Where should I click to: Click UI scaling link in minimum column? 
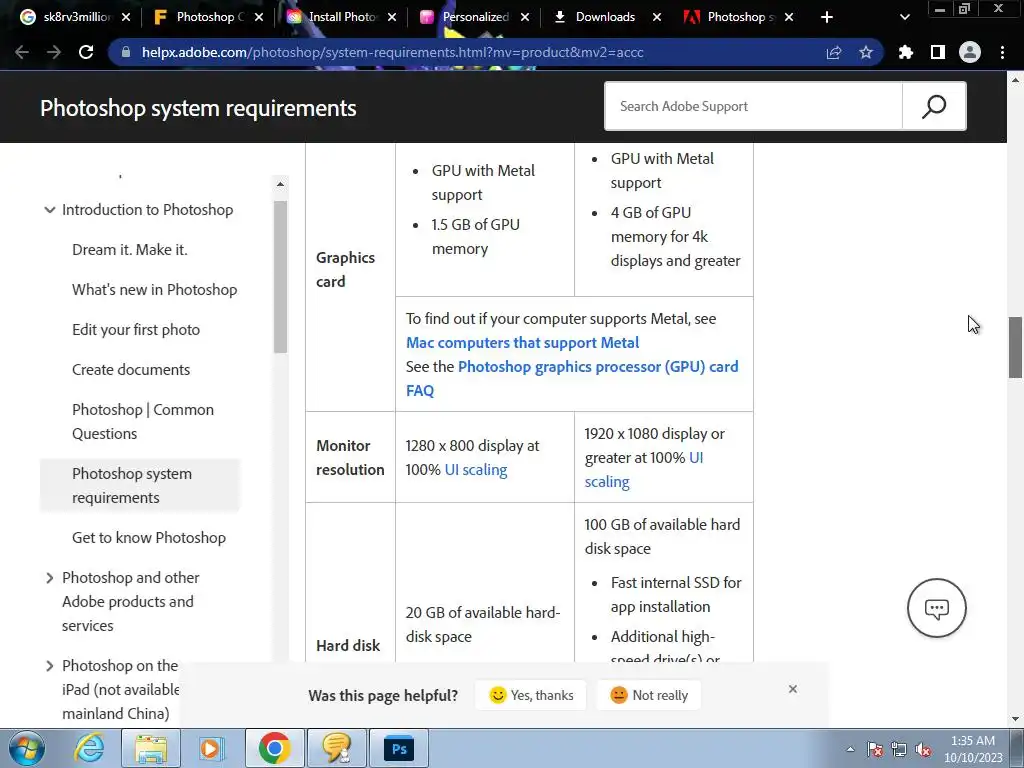coord(475,470)
